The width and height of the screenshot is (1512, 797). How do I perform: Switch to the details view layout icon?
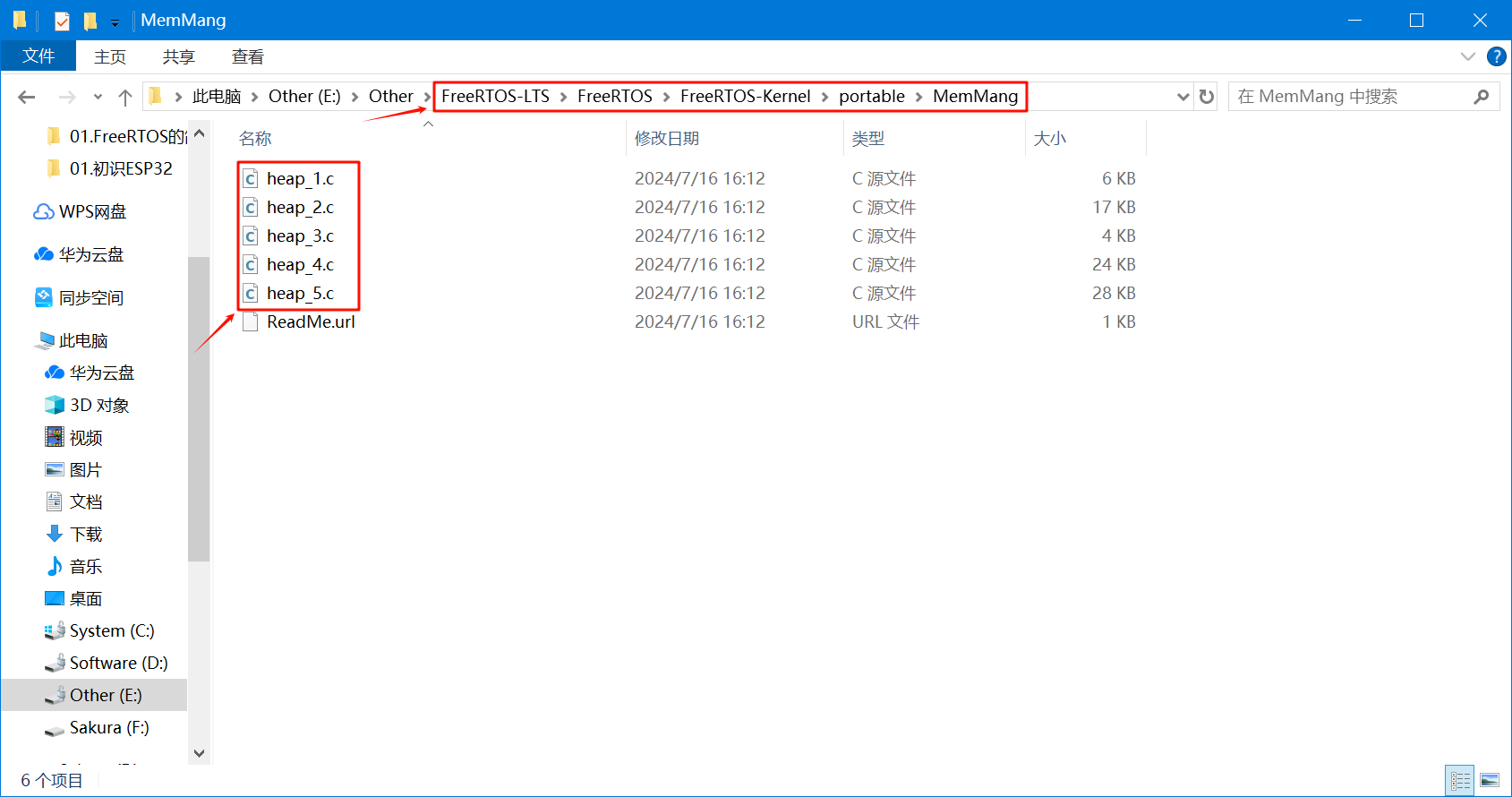coord(1460,780)
